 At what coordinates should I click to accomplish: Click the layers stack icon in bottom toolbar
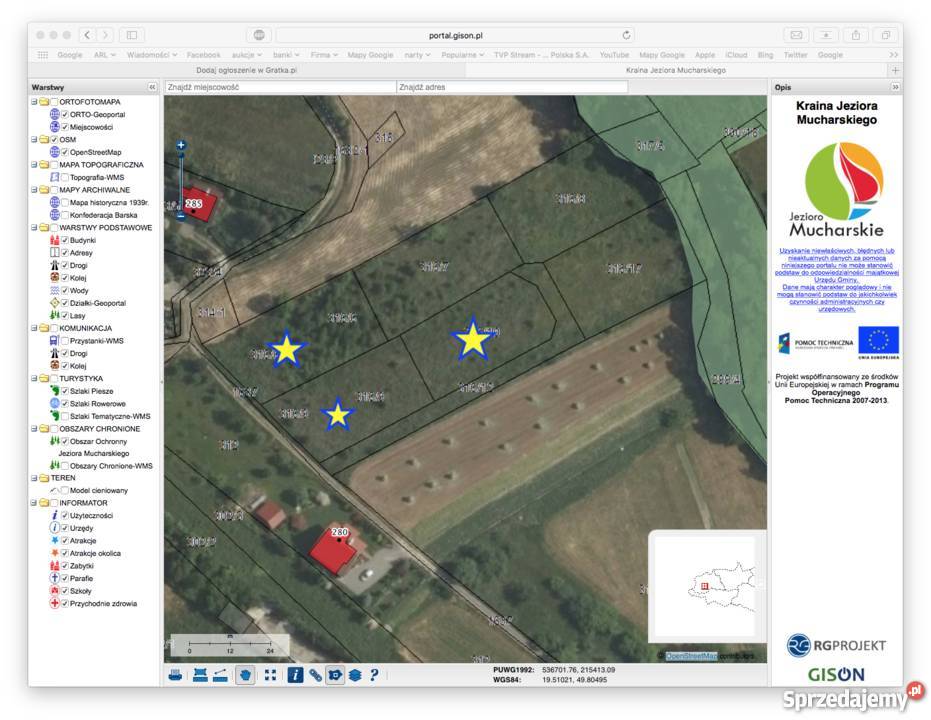[355, 675]
